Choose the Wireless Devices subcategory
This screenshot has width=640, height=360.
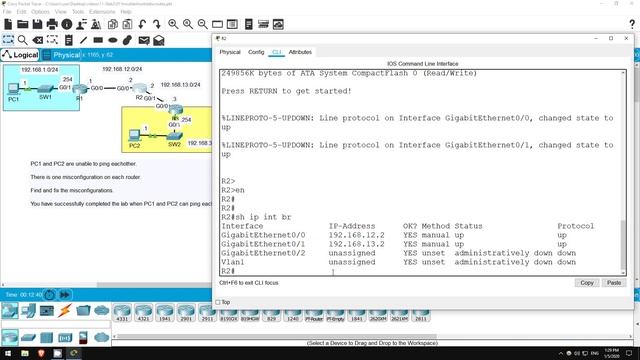(65, 338)
